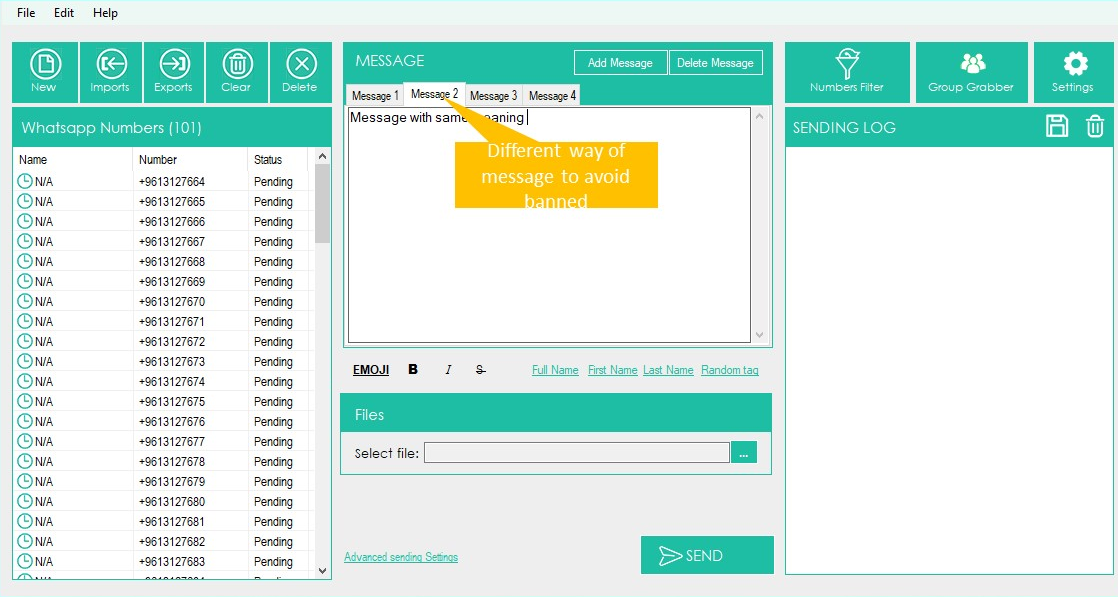Screen dimensions: 1118x597
Task: Browse for a file to attach
Action: [x=744, y=453]
